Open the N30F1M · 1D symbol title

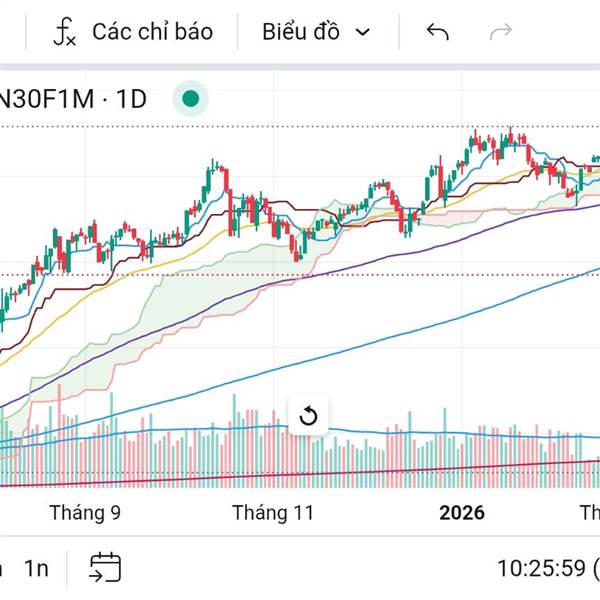tap(75, 98)
